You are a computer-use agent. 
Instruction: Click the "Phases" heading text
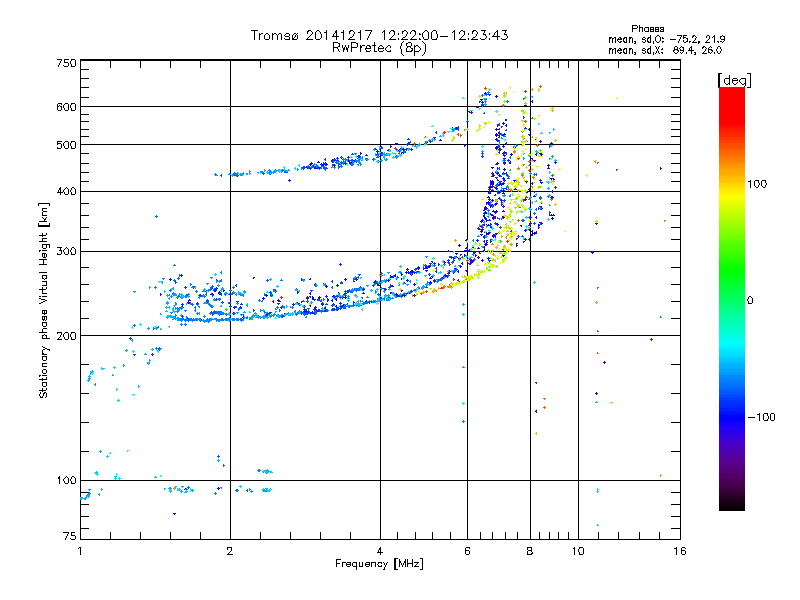pos(647,29)
